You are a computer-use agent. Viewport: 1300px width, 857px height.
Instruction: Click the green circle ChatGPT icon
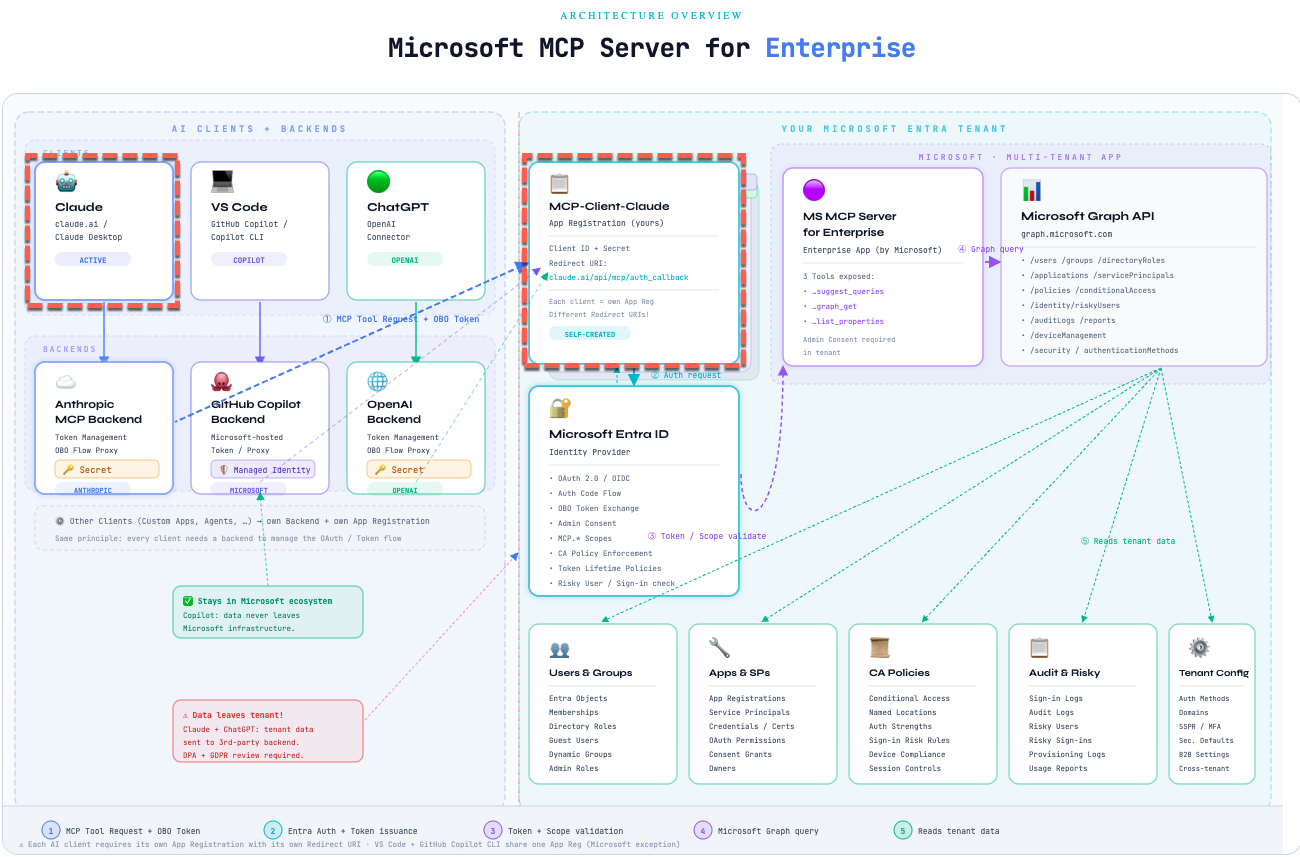378,182
